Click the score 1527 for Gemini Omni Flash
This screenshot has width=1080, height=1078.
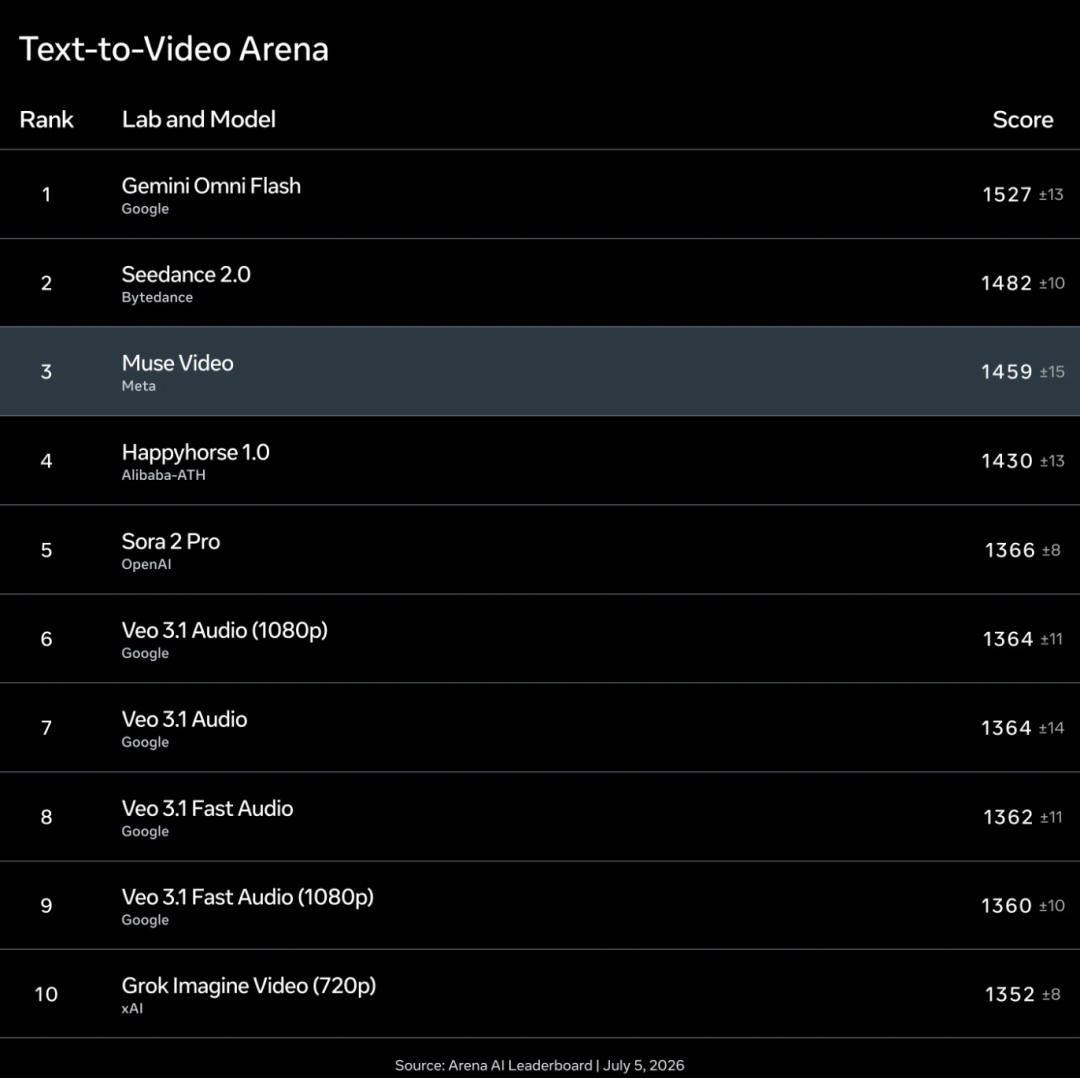[1007, 195]
